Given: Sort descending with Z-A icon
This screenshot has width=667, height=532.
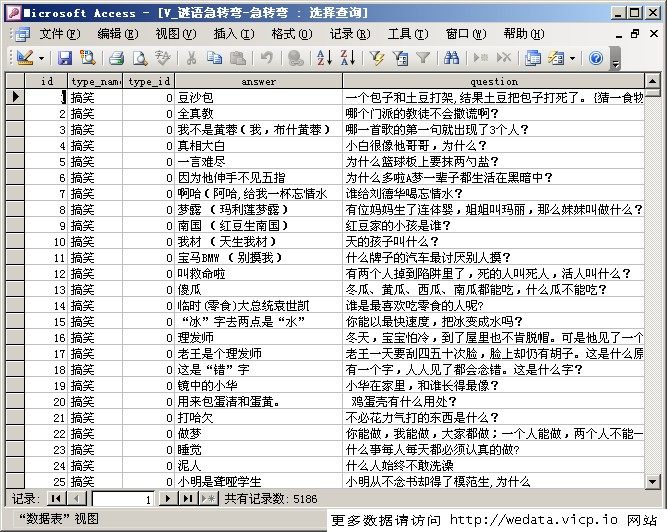Looking at the screenshot, I should click(348, 58).
